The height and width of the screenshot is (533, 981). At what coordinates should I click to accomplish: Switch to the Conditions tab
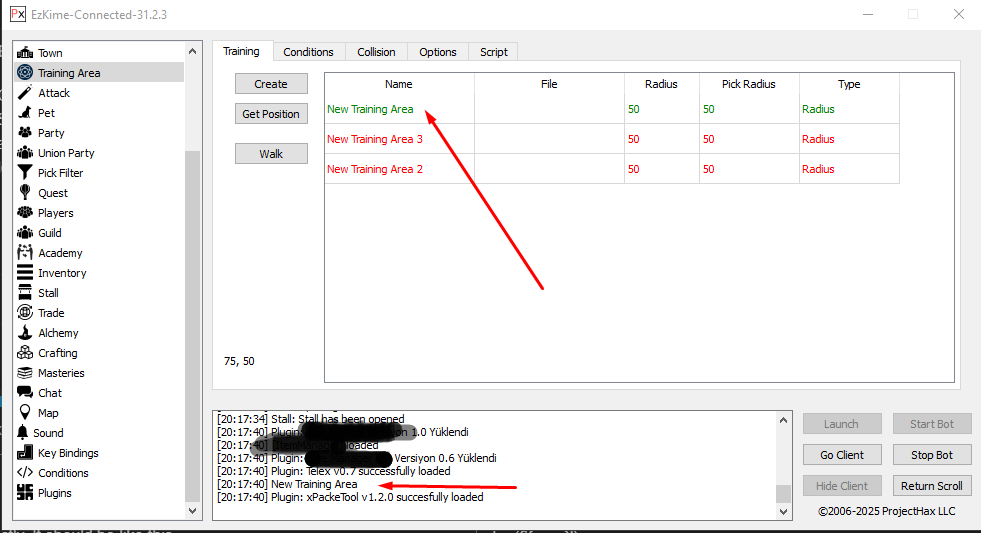click(308, 52)
